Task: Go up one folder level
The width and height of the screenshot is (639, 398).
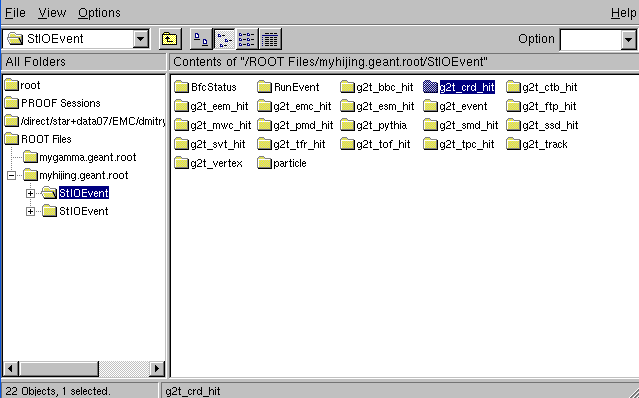Action: 170,39
